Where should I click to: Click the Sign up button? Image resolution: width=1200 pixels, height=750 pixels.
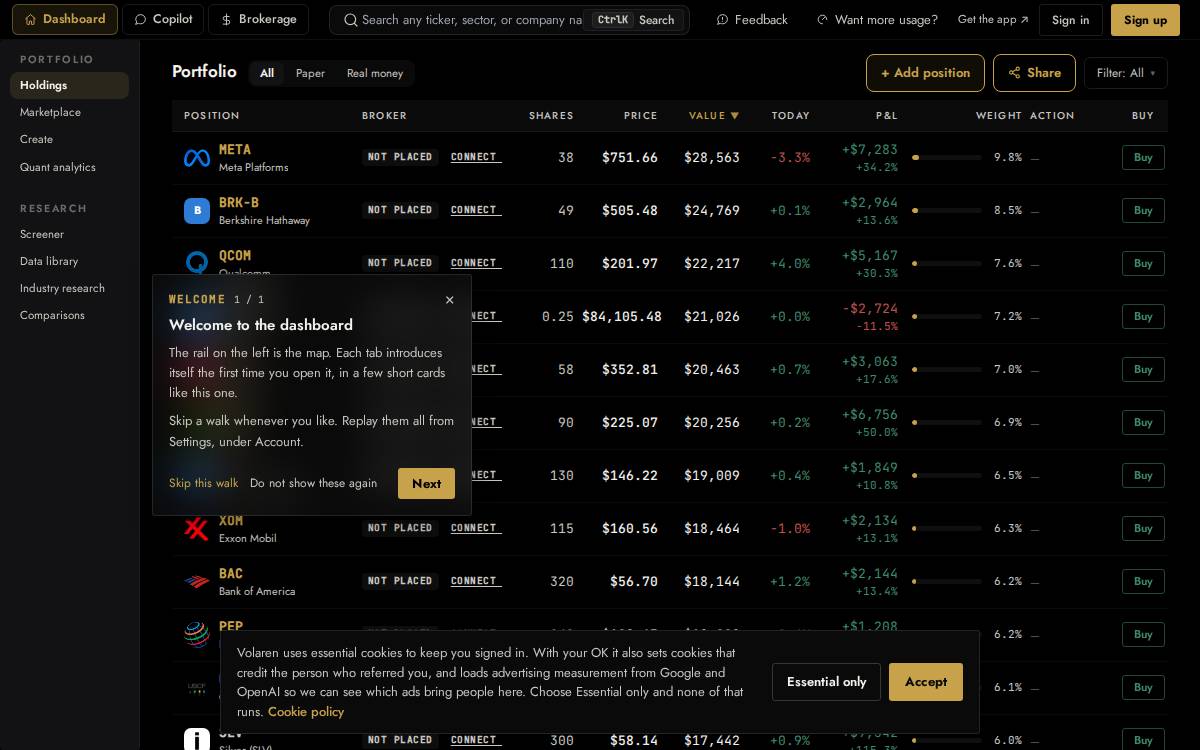[x=1145, y=20]
